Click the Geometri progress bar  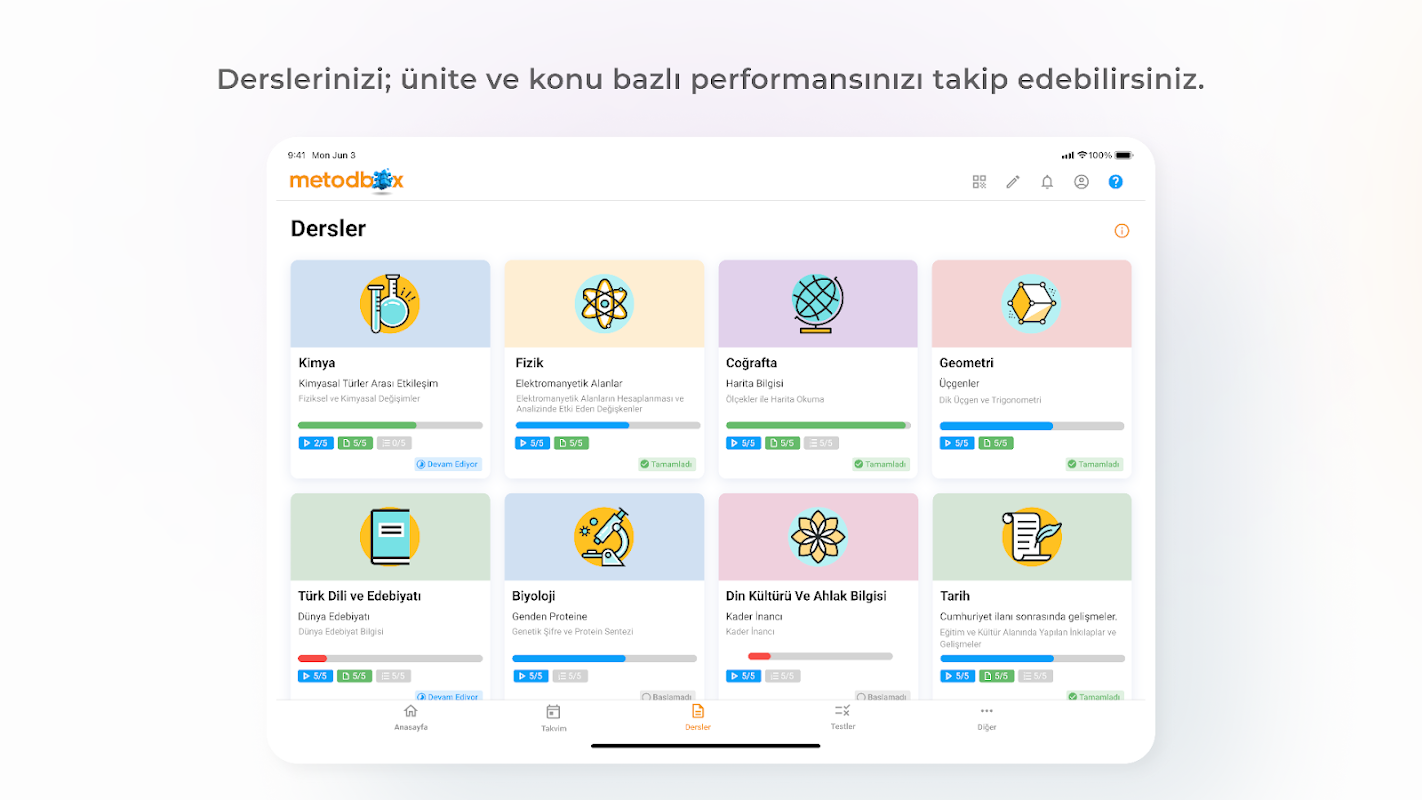pos(1031,426)
